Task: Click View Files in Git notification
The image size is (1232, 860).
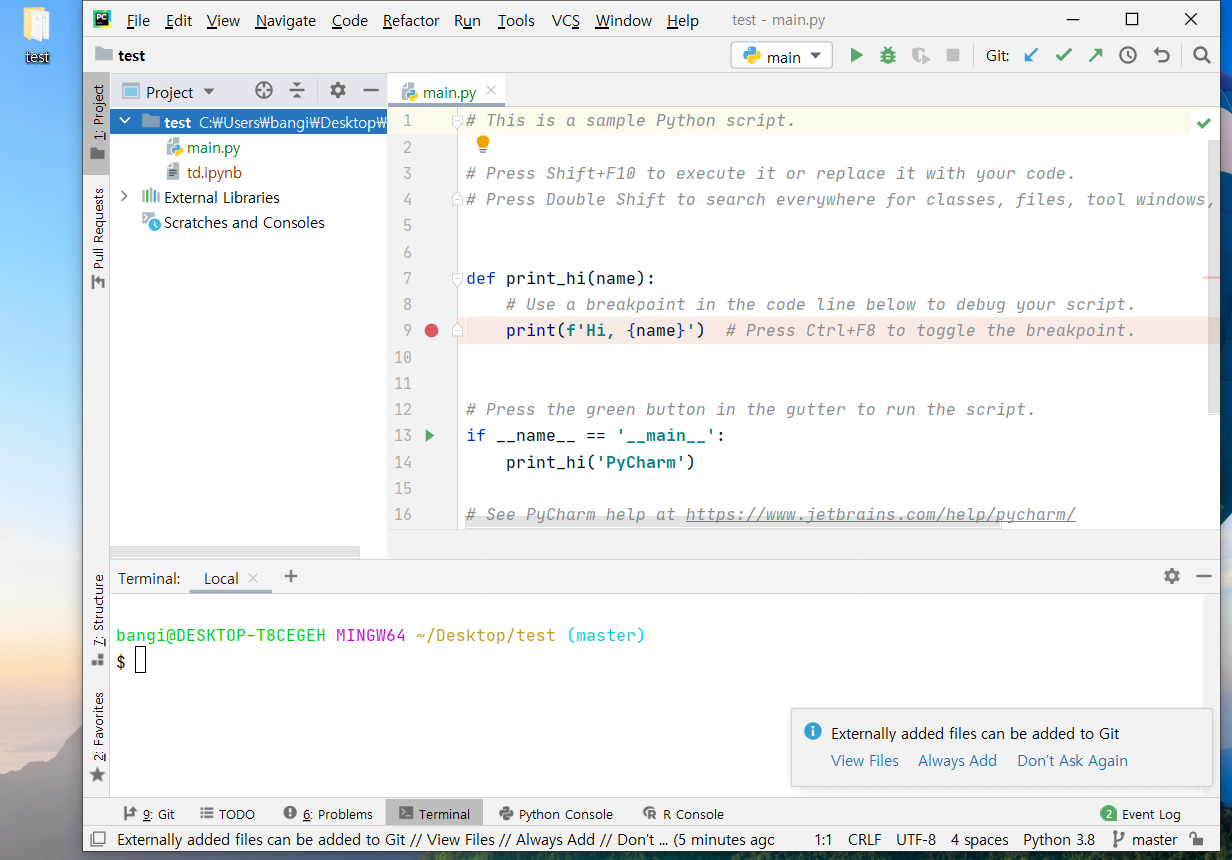Action: click(864, 761)
